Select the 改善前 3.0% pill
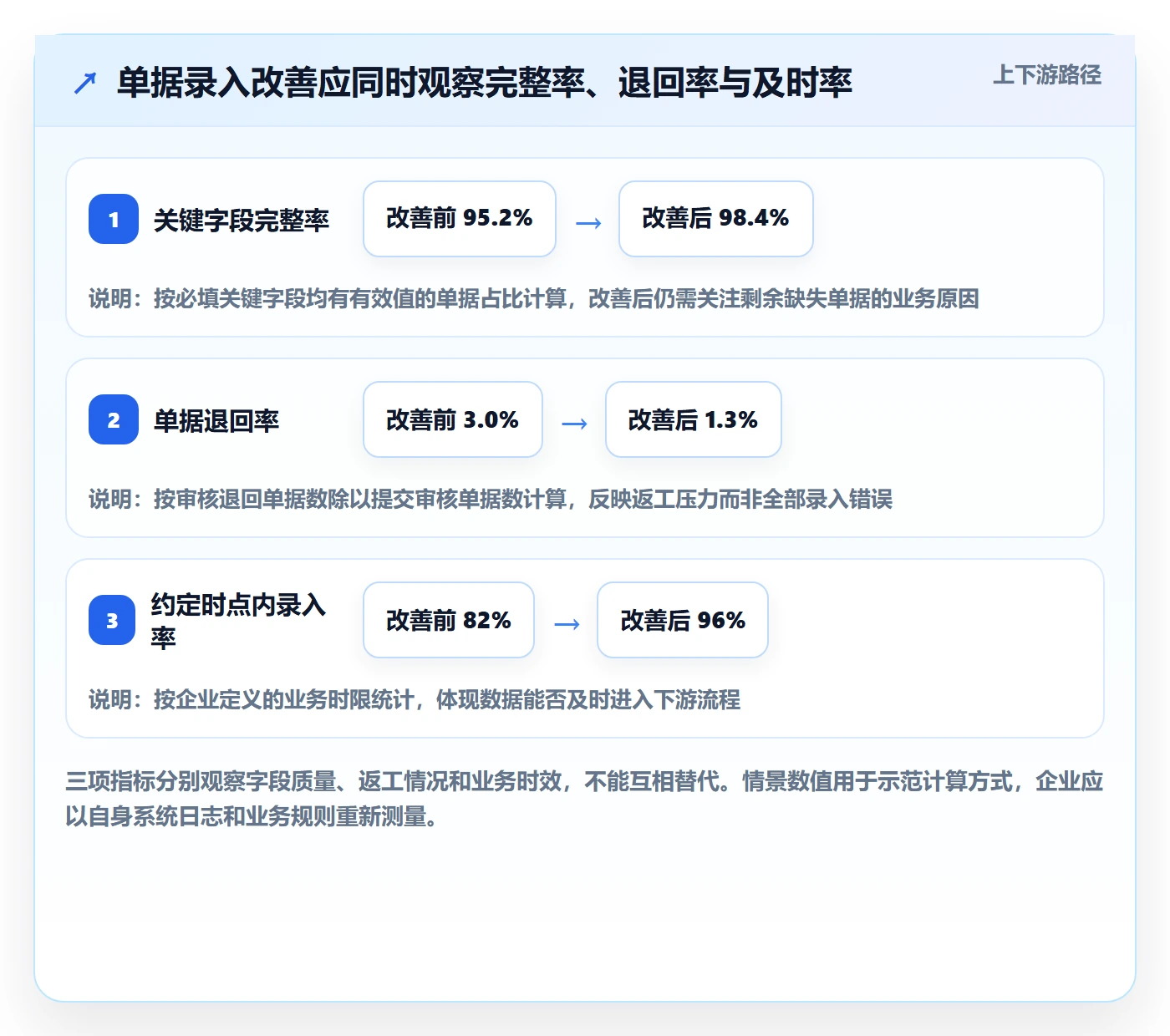This screenshot has height=1036, width=1170. pos(453,419)
